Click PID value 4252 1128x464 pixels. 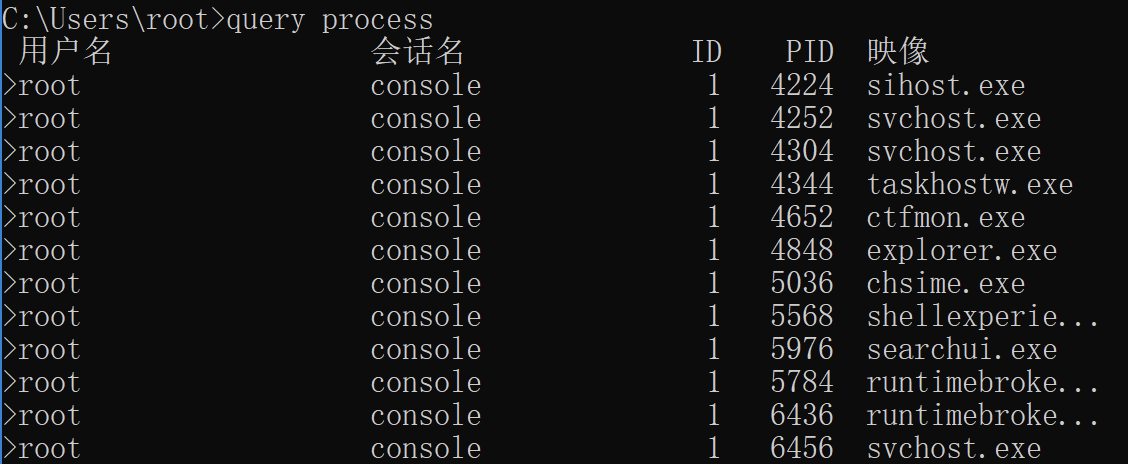click(801, 119)
